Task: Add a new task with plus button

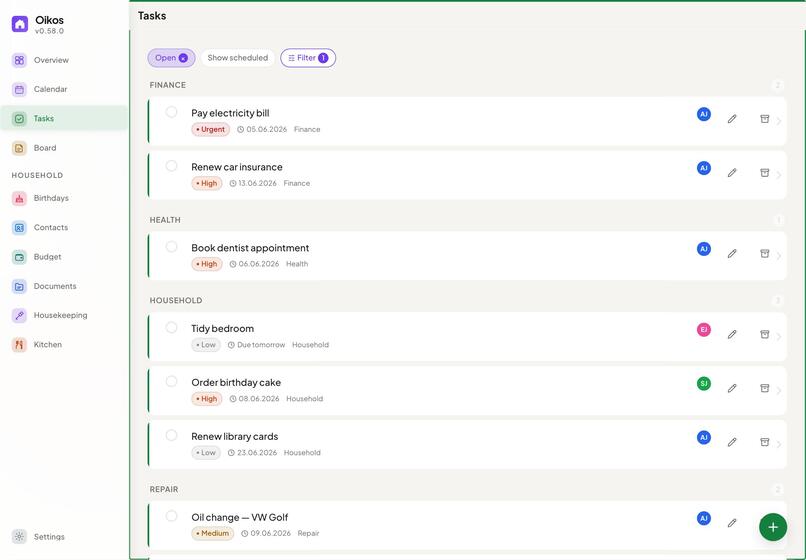Action: tap(773, 527)
